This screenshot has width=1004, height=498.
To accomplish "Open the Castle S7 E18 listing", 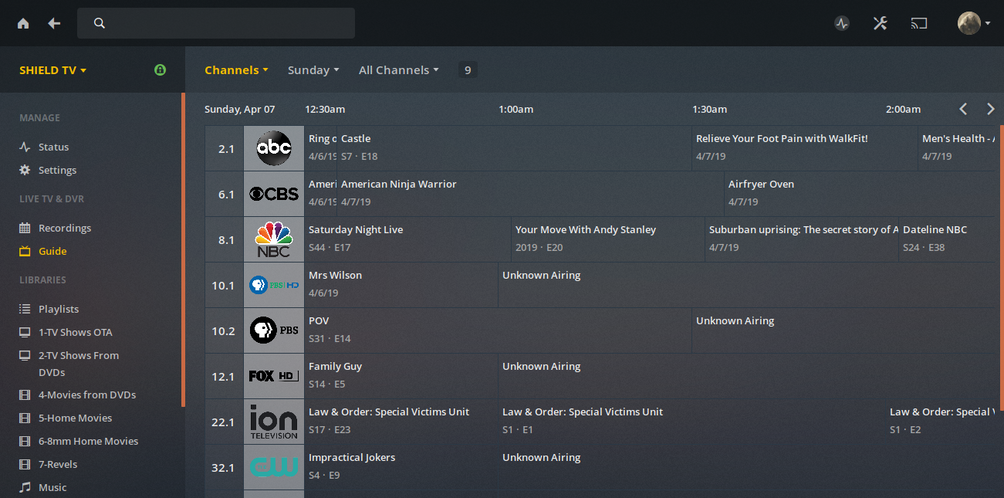I will [x=514, y=148].
